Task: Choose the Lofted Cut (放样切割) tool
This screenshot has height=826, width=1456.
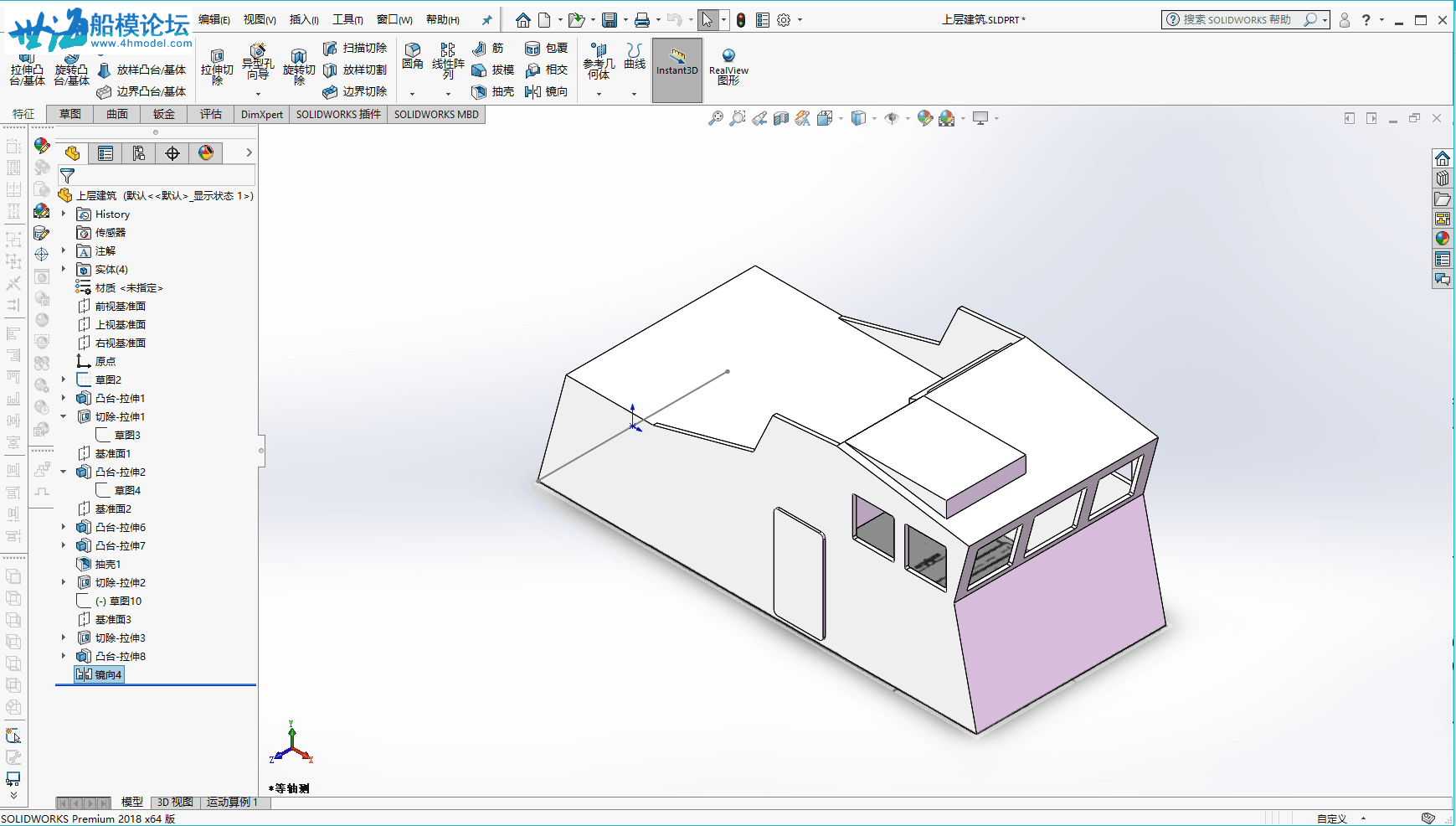Action: [x=355, y=70]
